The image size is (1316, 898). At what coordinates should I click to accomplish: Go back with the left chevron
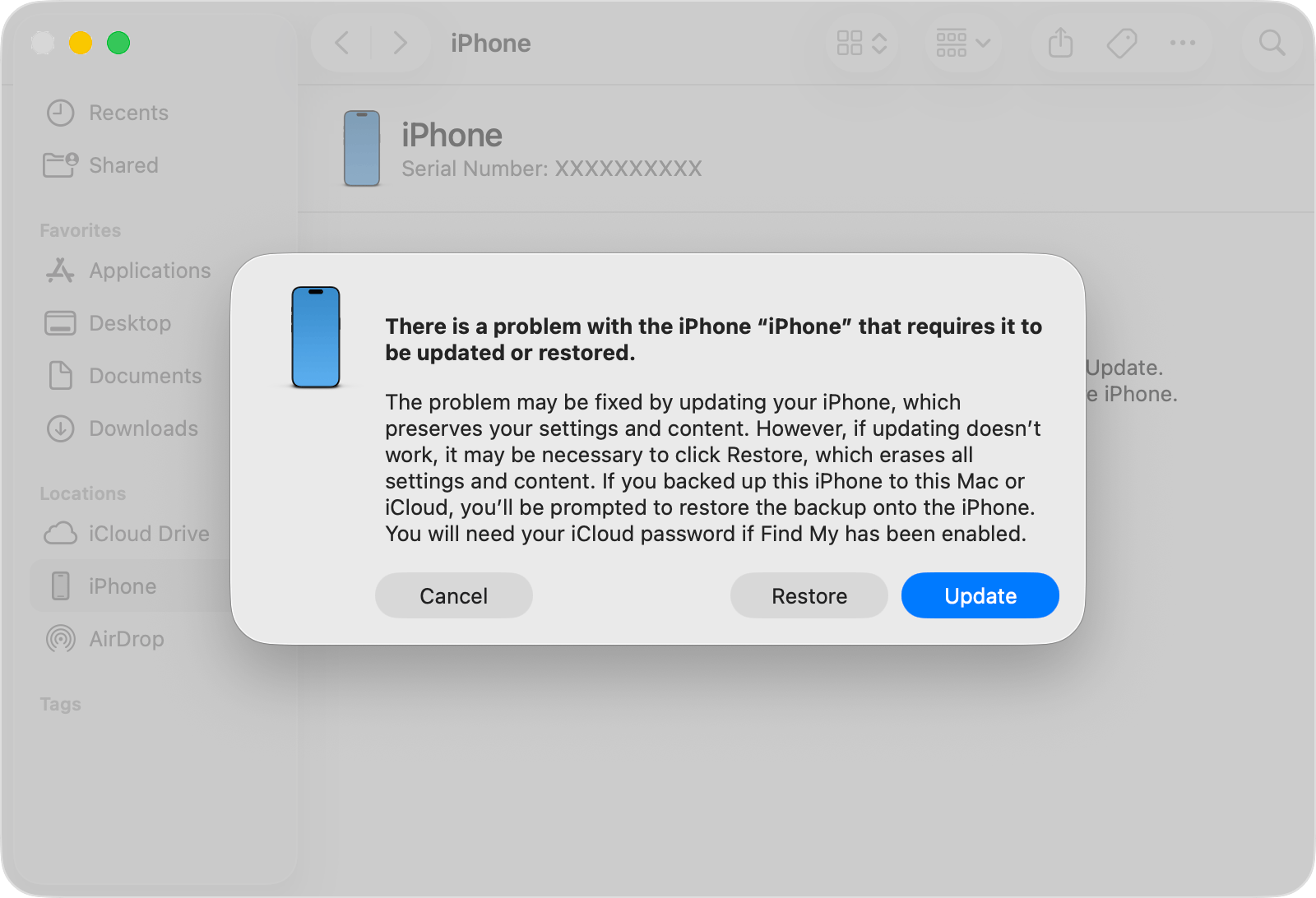pos(342,43)
